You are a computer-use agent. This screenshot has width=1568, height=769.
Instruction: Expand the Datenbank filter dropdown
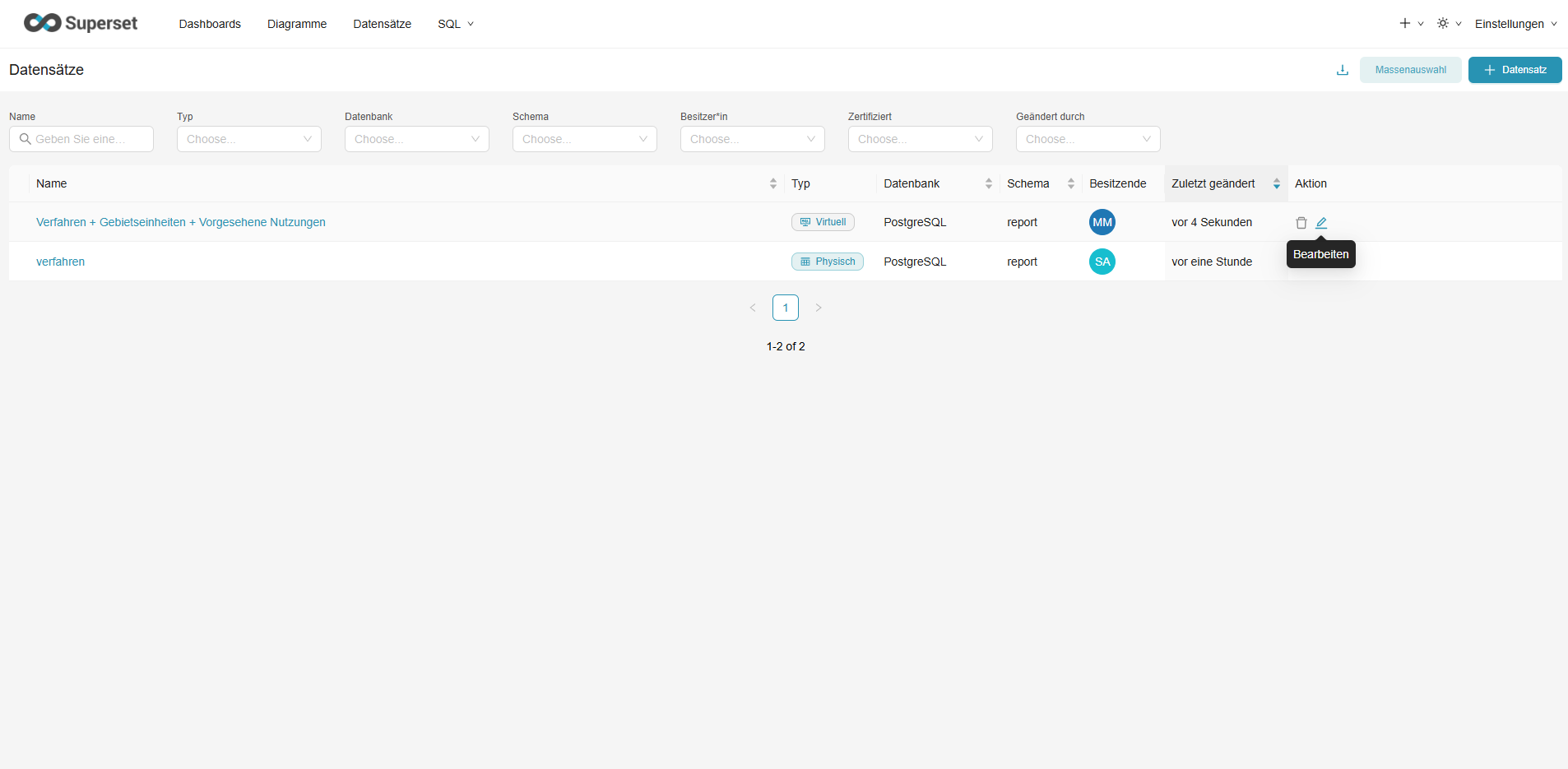(x=416, y=139)
